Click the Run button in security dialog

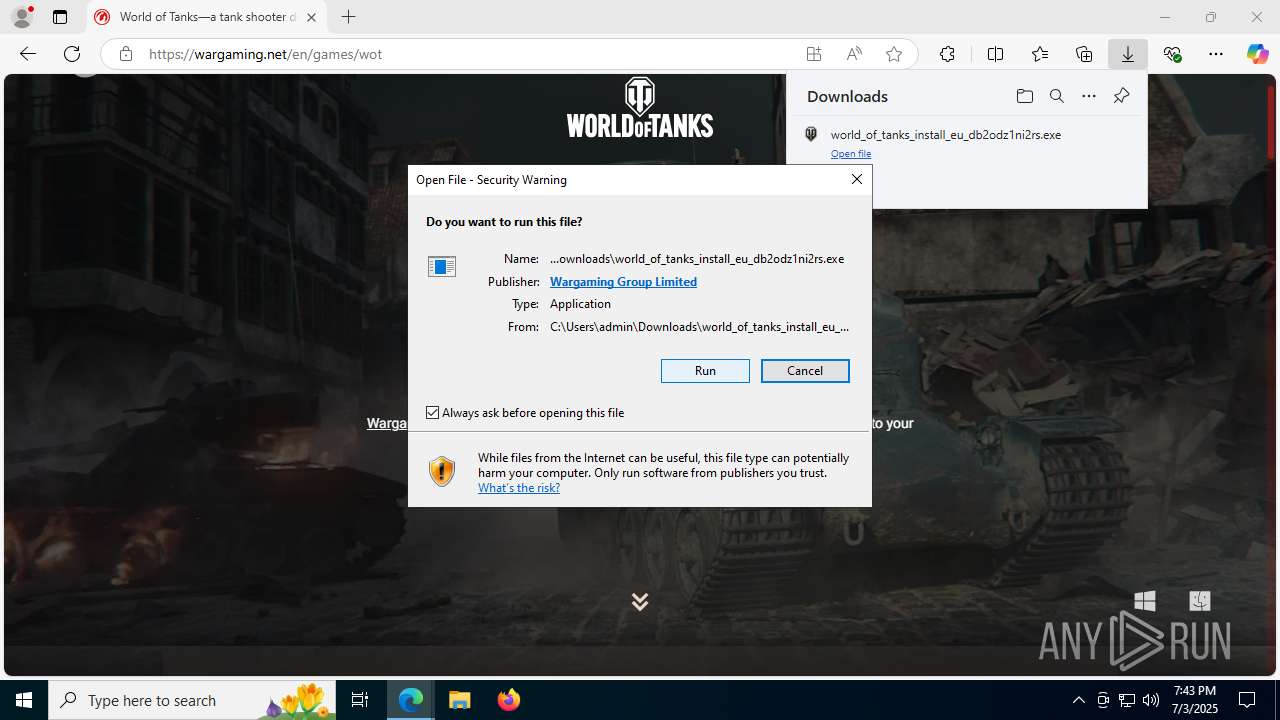[705, 371]
